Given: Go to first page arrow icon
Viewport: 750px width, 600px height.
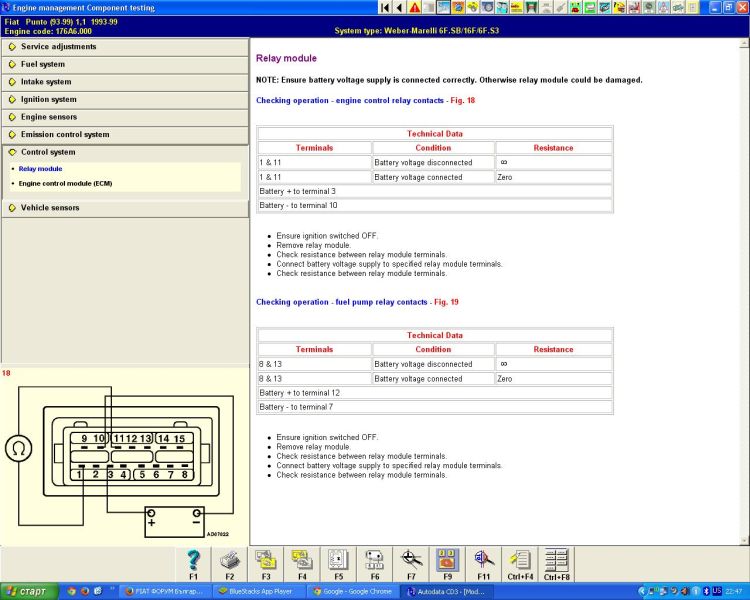Looking at the screenshot, I should tap(385, 7).
